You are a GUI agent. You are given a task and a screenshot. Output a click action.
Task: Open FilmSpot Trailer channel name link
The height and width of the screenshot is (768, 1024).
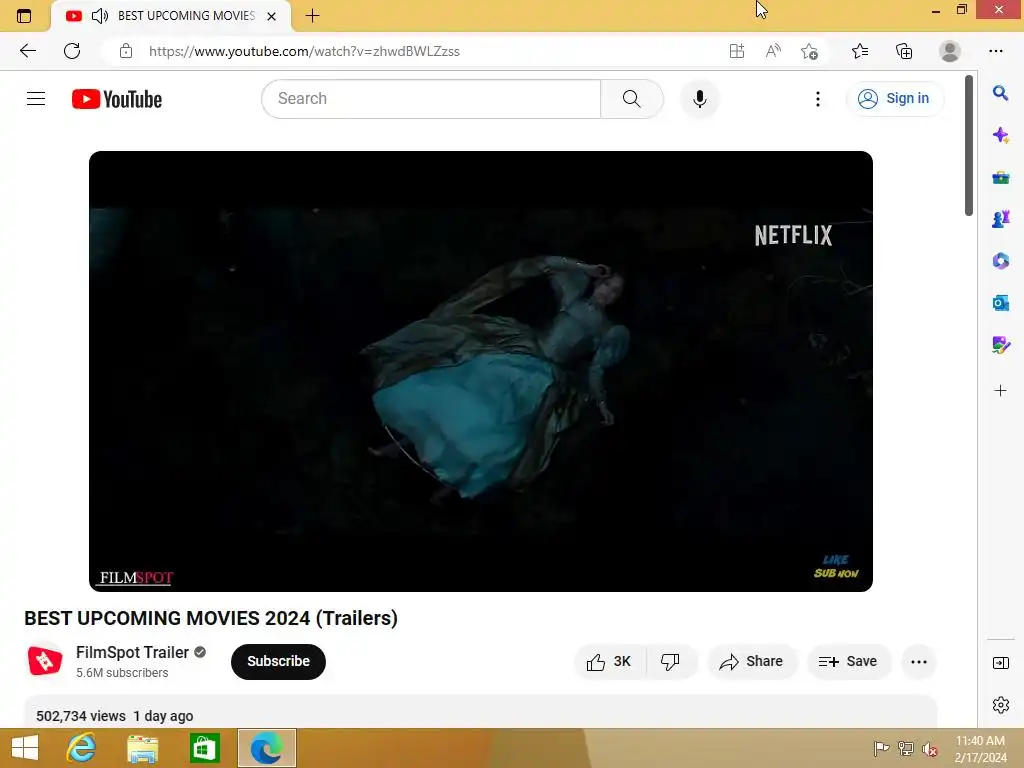coord(133,652)
